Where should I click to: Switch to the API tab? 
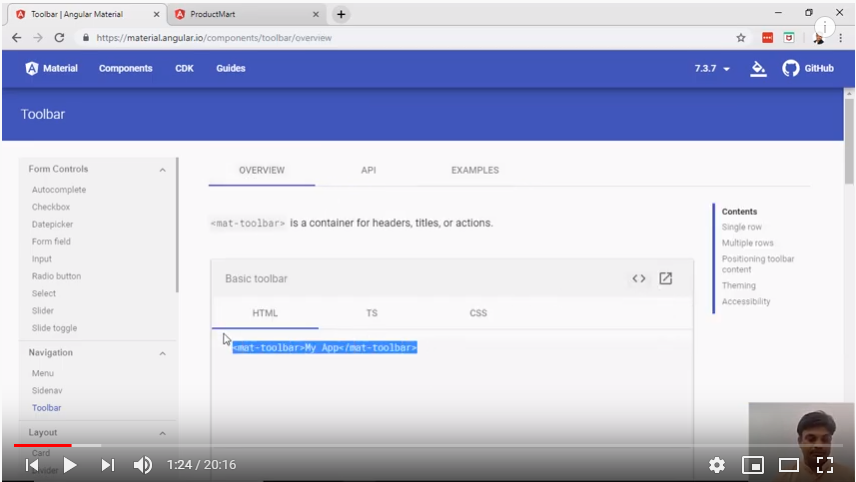coord(368,170)
